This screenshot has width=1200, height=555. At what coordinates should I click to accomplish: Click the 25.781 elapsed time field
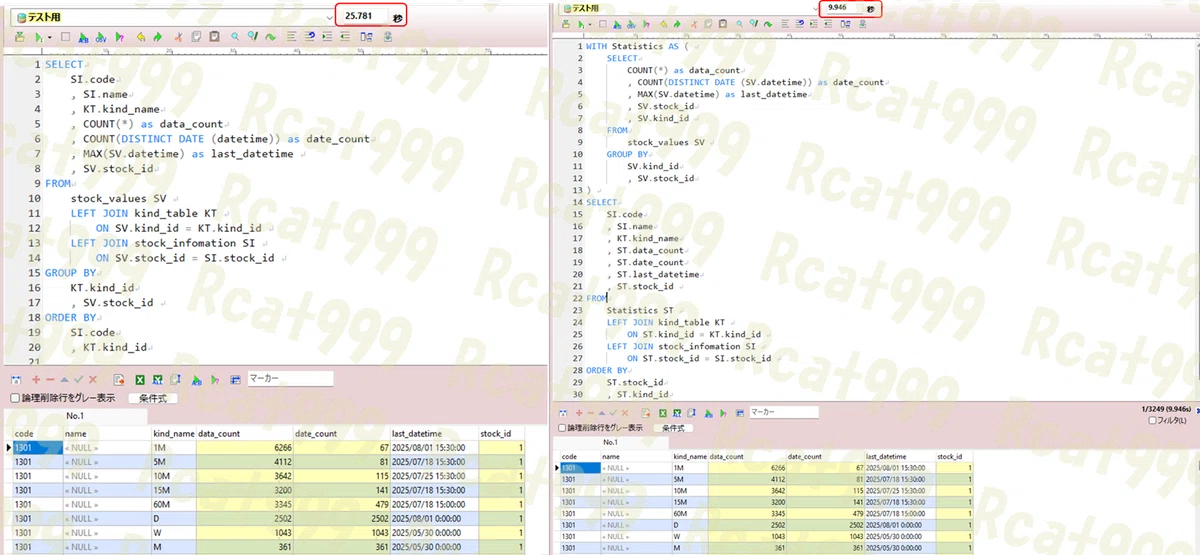[365, 16]
